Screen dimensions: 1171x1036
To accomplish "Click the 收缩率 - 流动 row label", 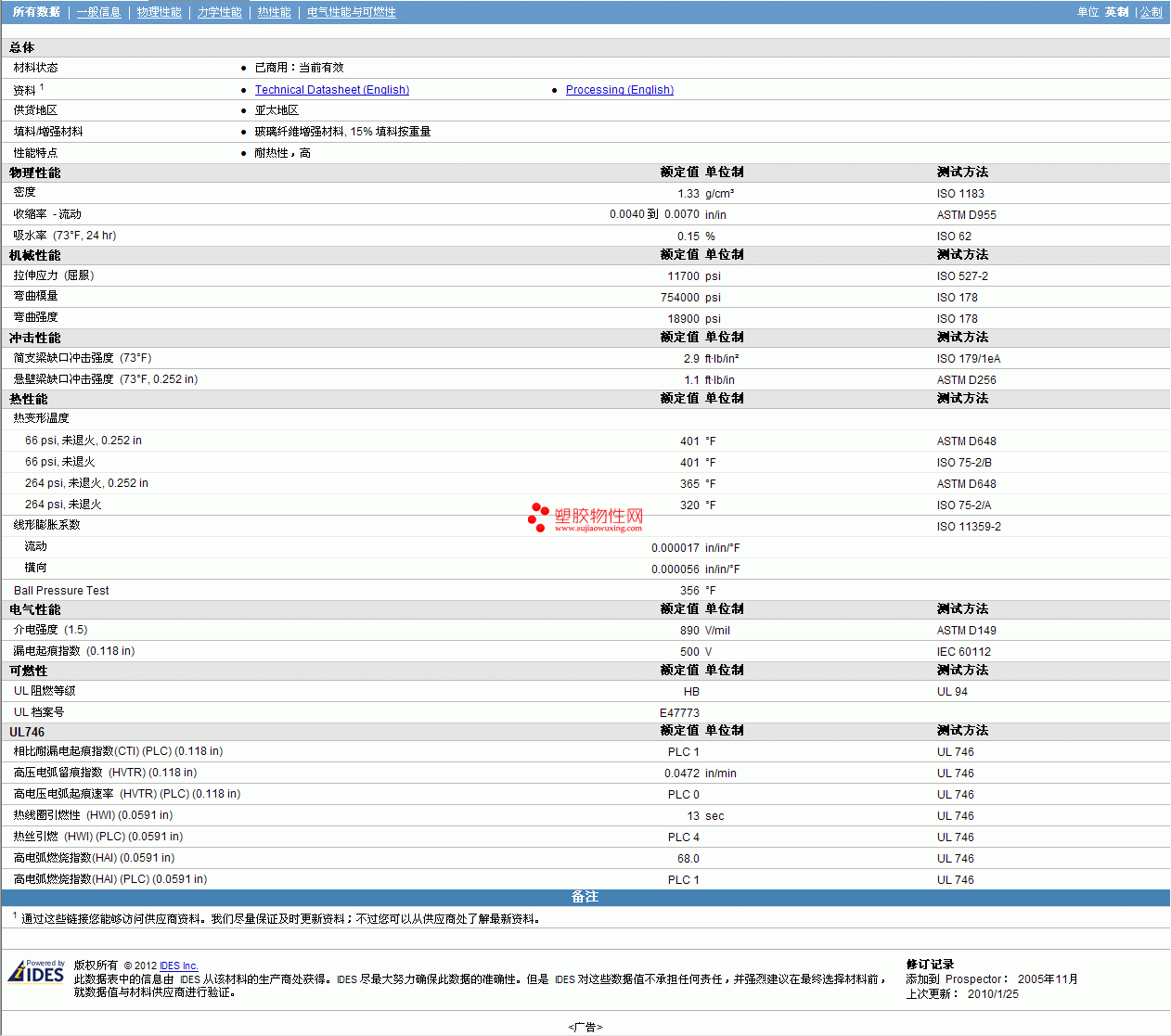I will [47, 214].
